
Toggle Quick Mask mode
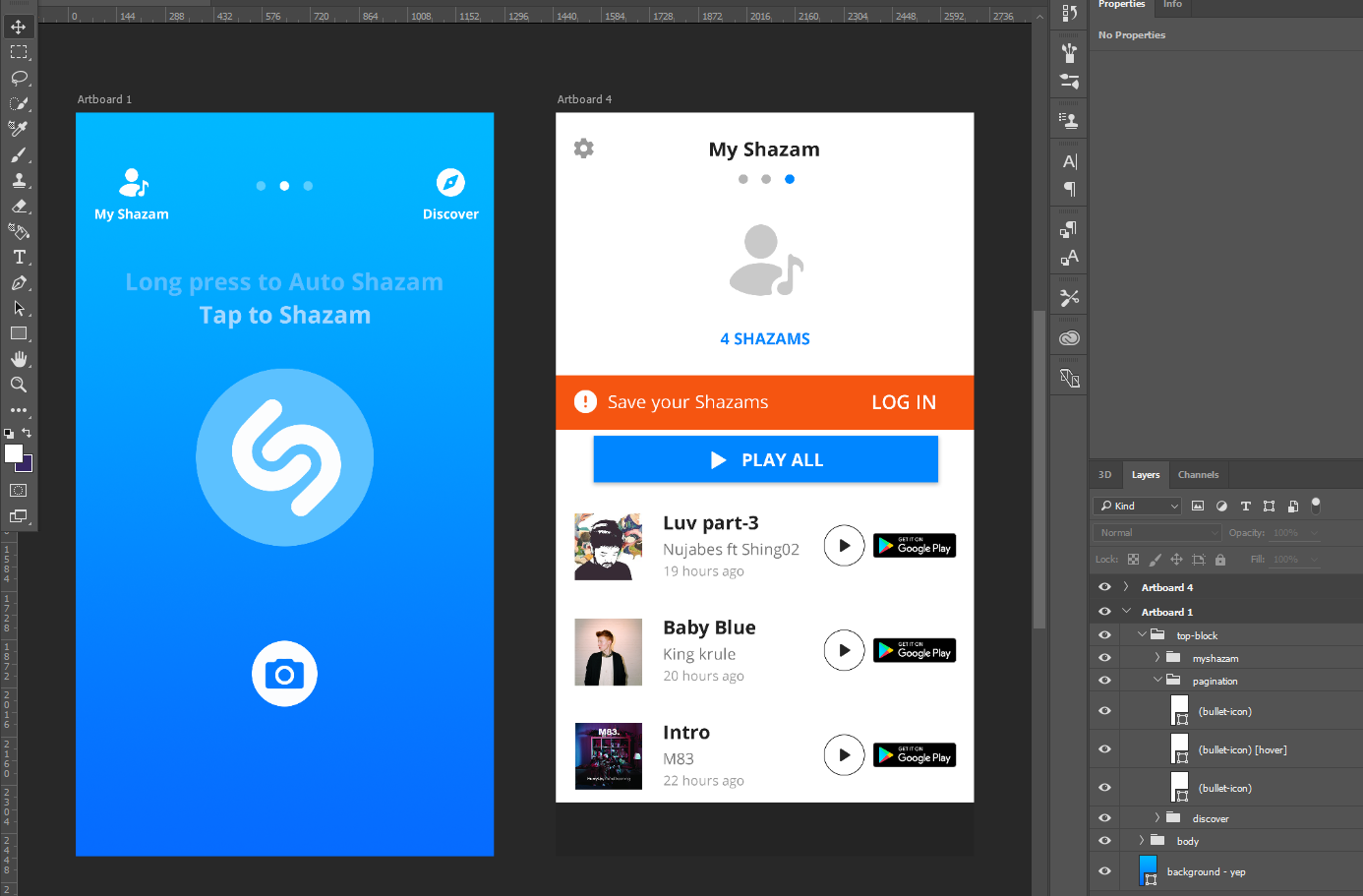(x=19, y=490)
